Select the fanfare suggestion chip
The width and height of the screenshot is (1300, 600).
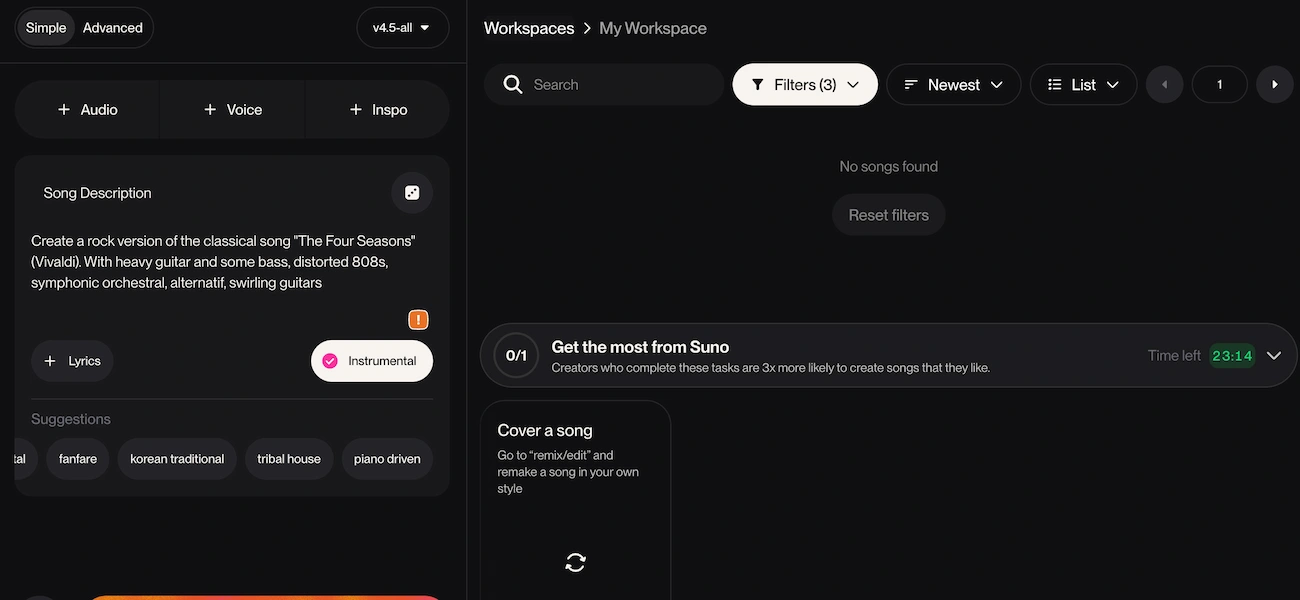78,459
